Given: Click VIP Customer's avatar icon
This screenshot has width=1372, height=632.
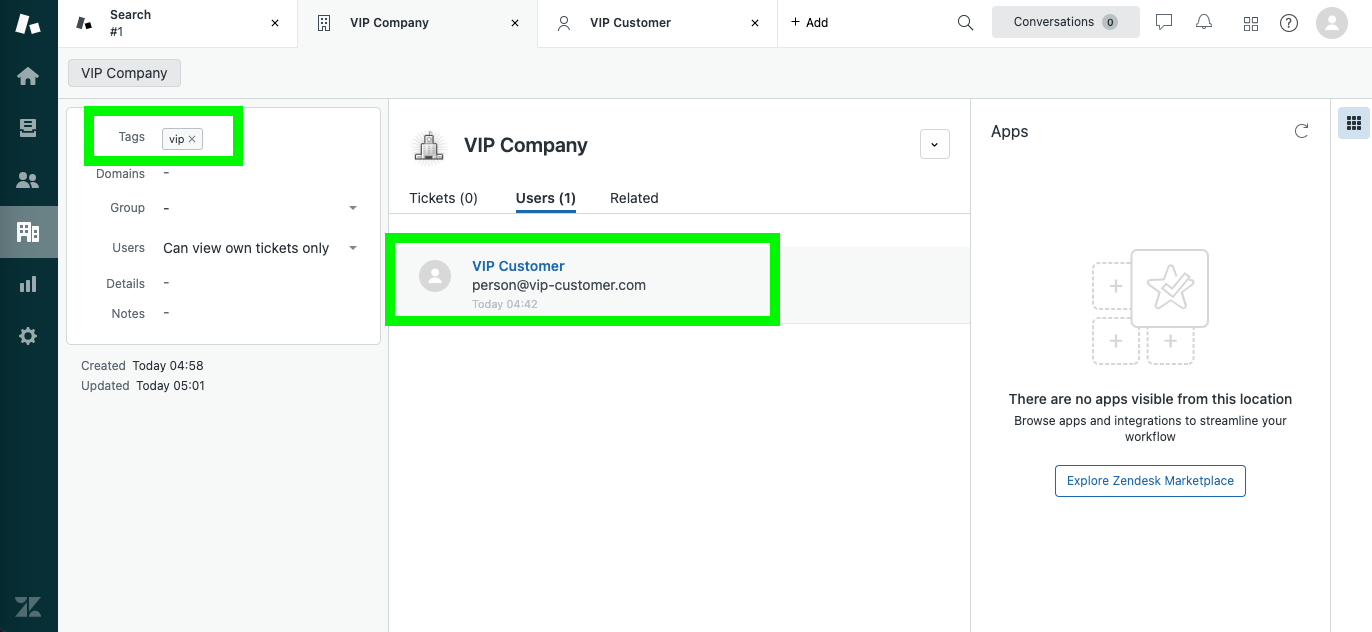Looking at the screenshot, I should (x=434, y=276).
